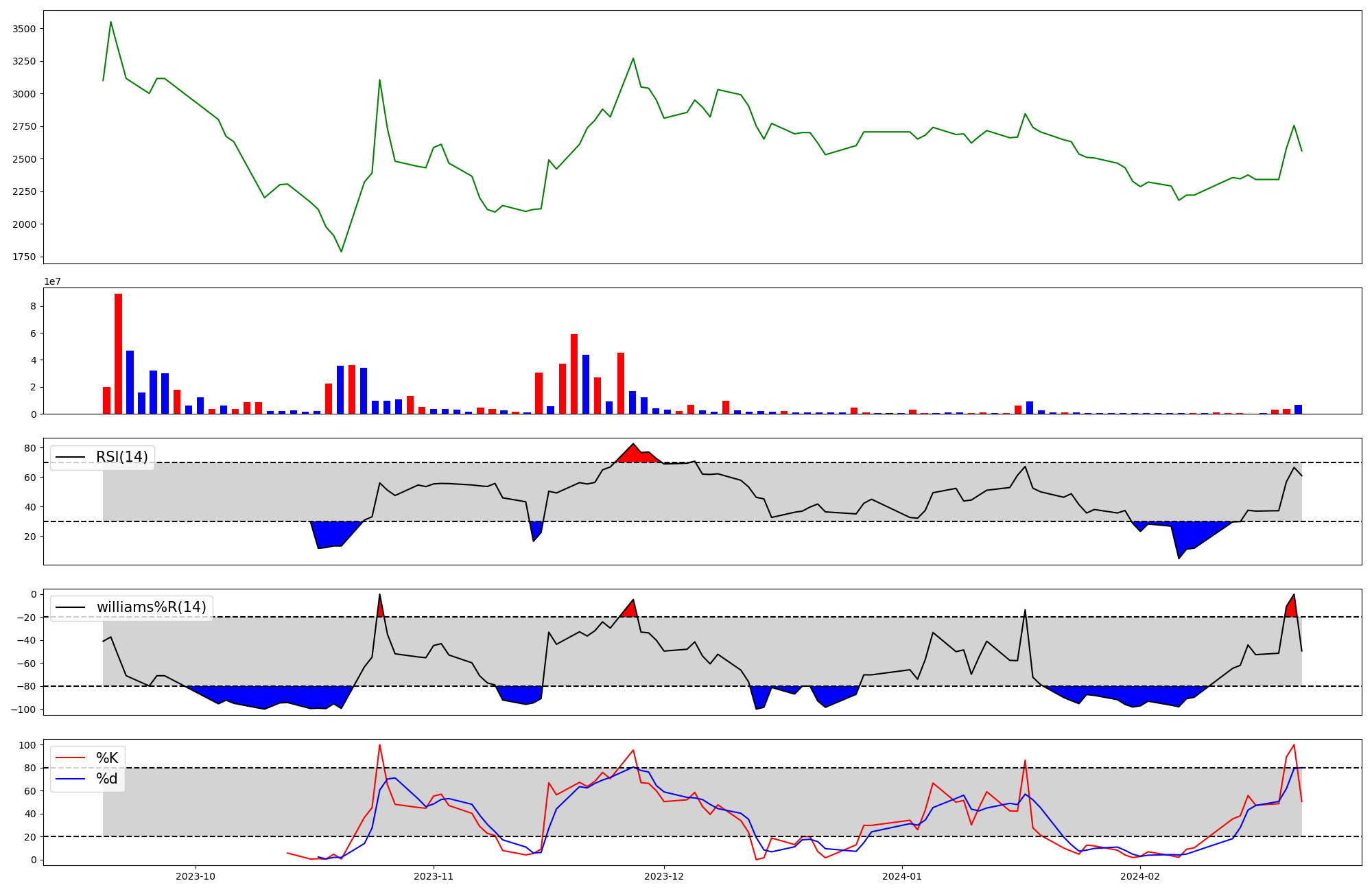The height and width of the screenshot is (892, 1372).
Task: Click the 1750 price axis label
Action: pos(25,257)
